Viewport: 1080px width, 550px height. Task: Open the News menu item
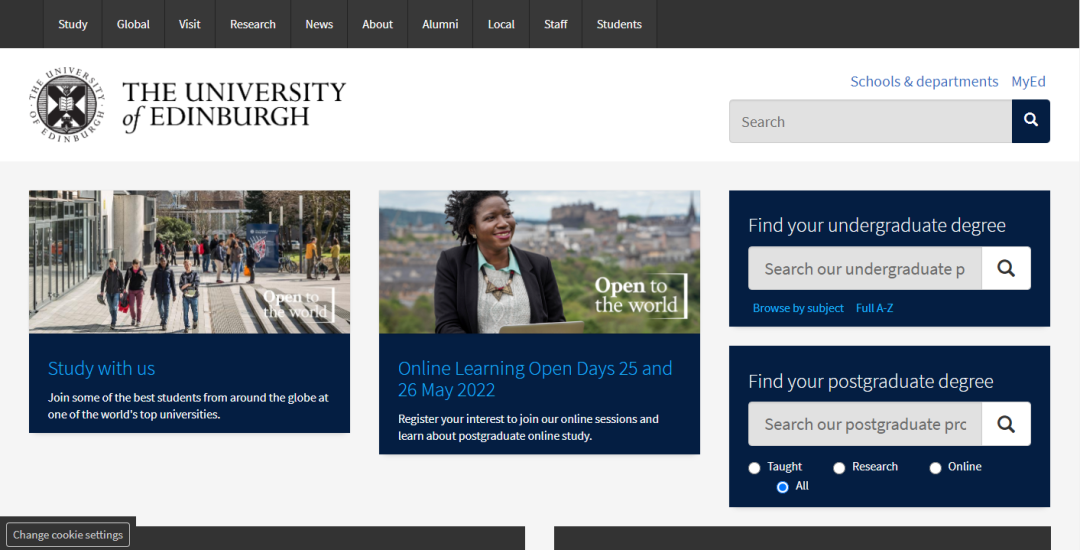click(x=319, y=24)
